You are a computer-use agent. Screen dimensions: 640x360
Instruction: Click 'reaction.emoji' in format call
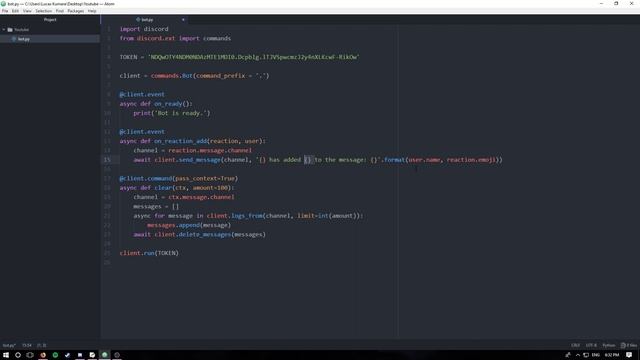point(471,160)
